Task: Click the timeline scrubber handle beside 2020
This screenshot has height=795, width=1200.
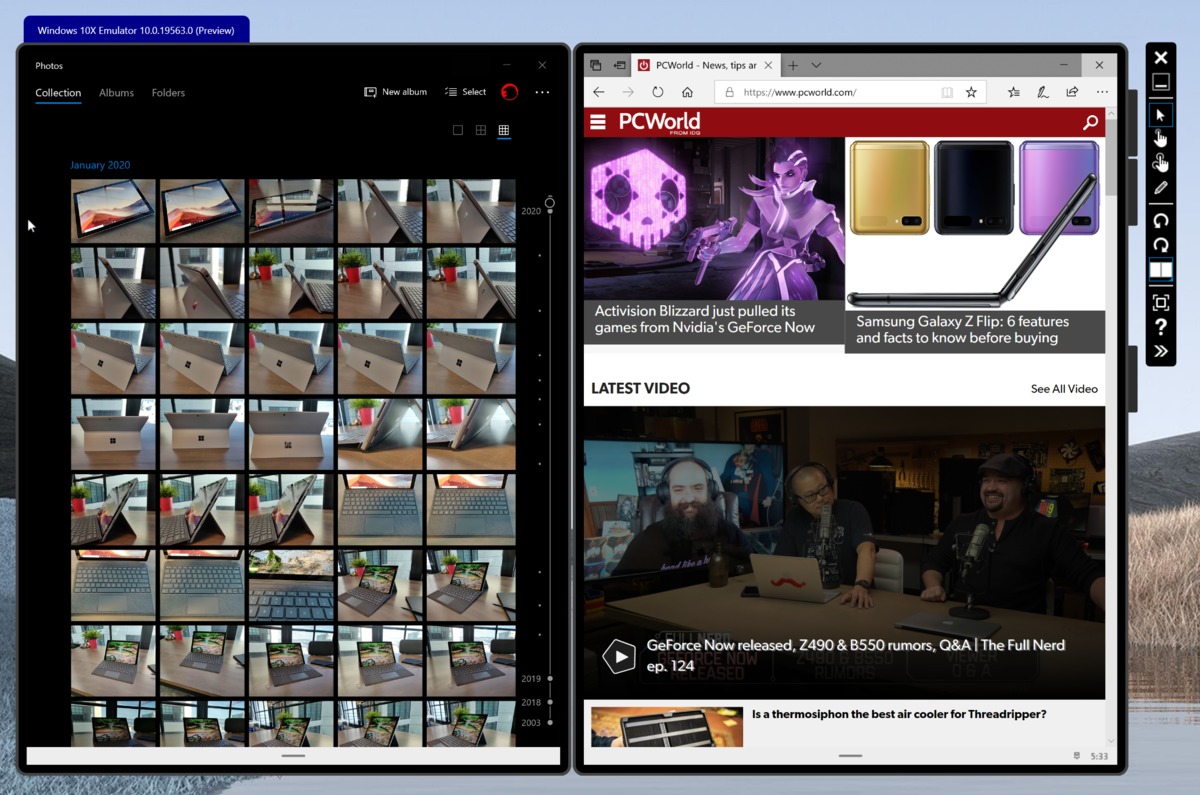Action: pos(549,203)
